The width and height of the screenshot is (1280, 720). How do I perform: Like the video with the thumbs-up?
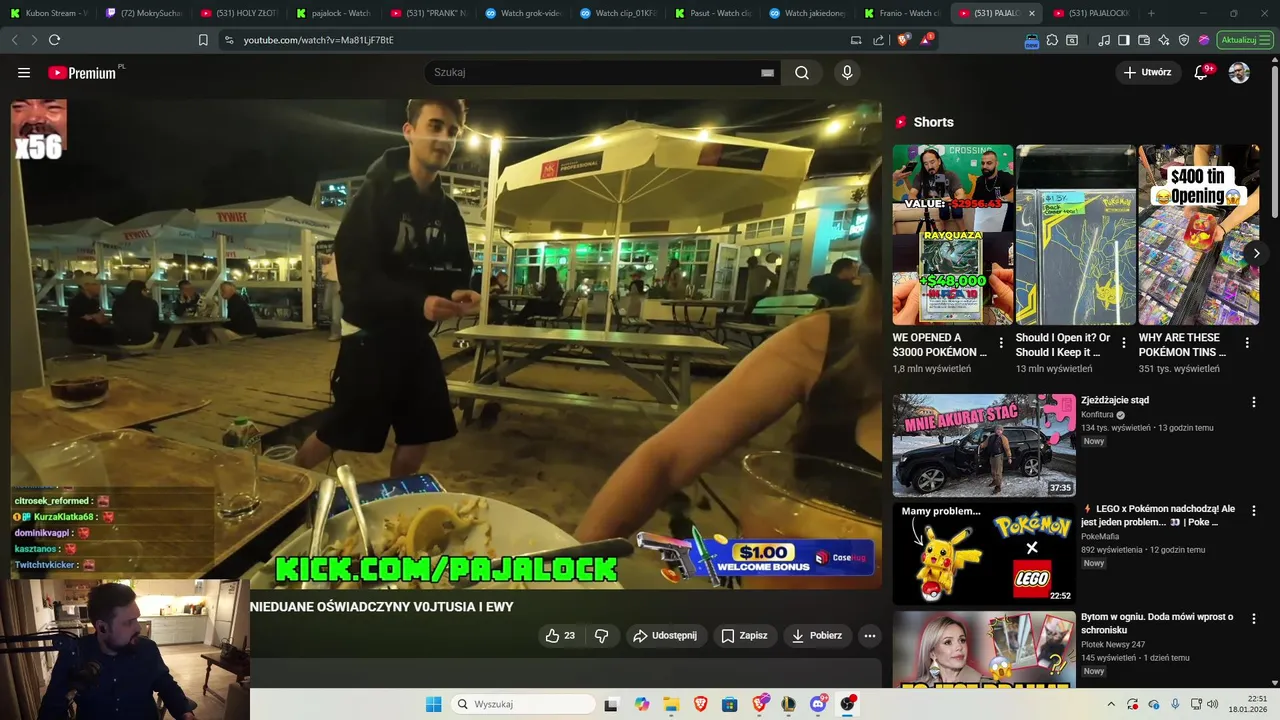560,635
